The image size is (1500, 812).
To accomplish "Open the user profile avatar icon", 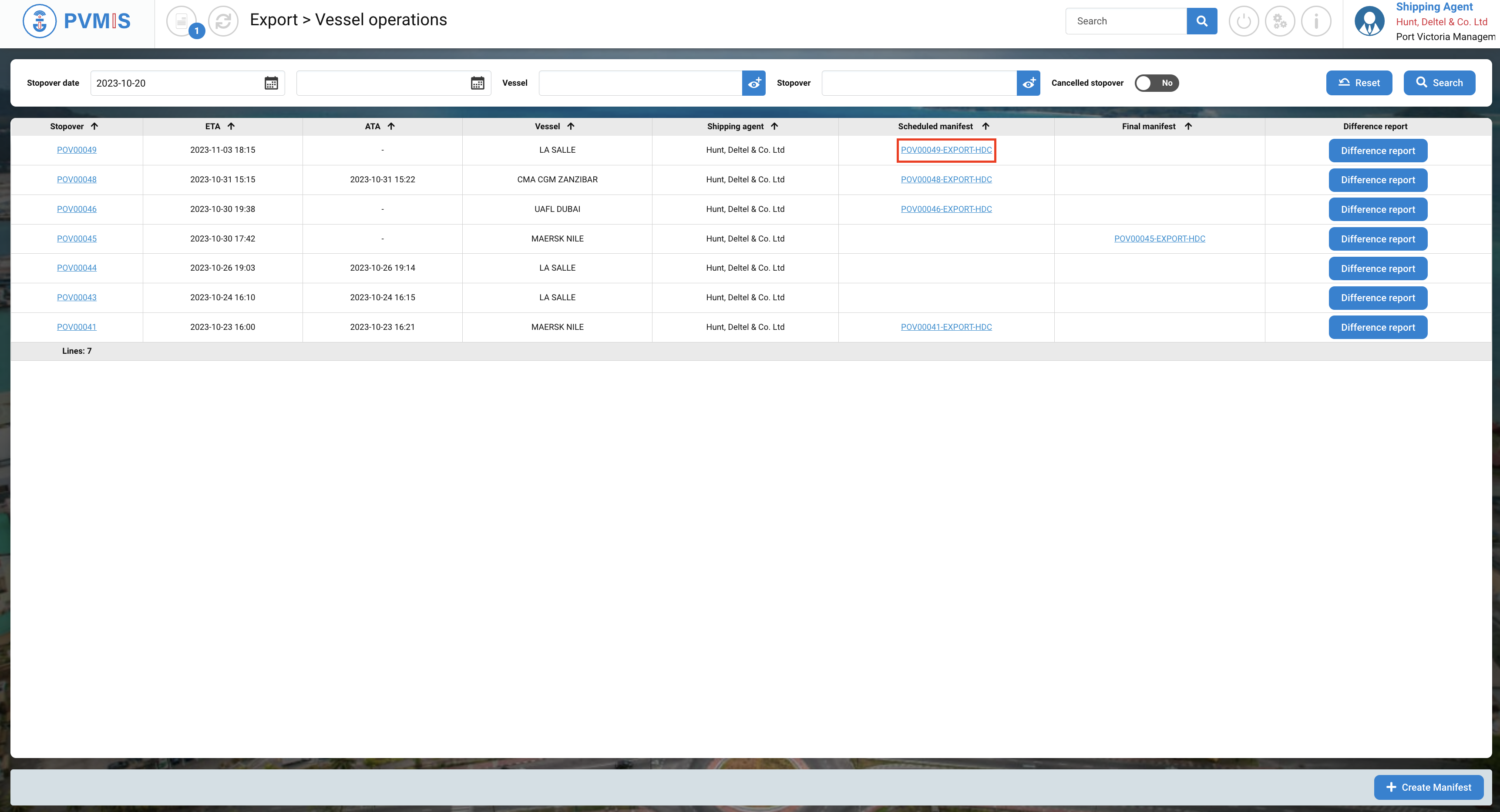I will point(1369,21).
